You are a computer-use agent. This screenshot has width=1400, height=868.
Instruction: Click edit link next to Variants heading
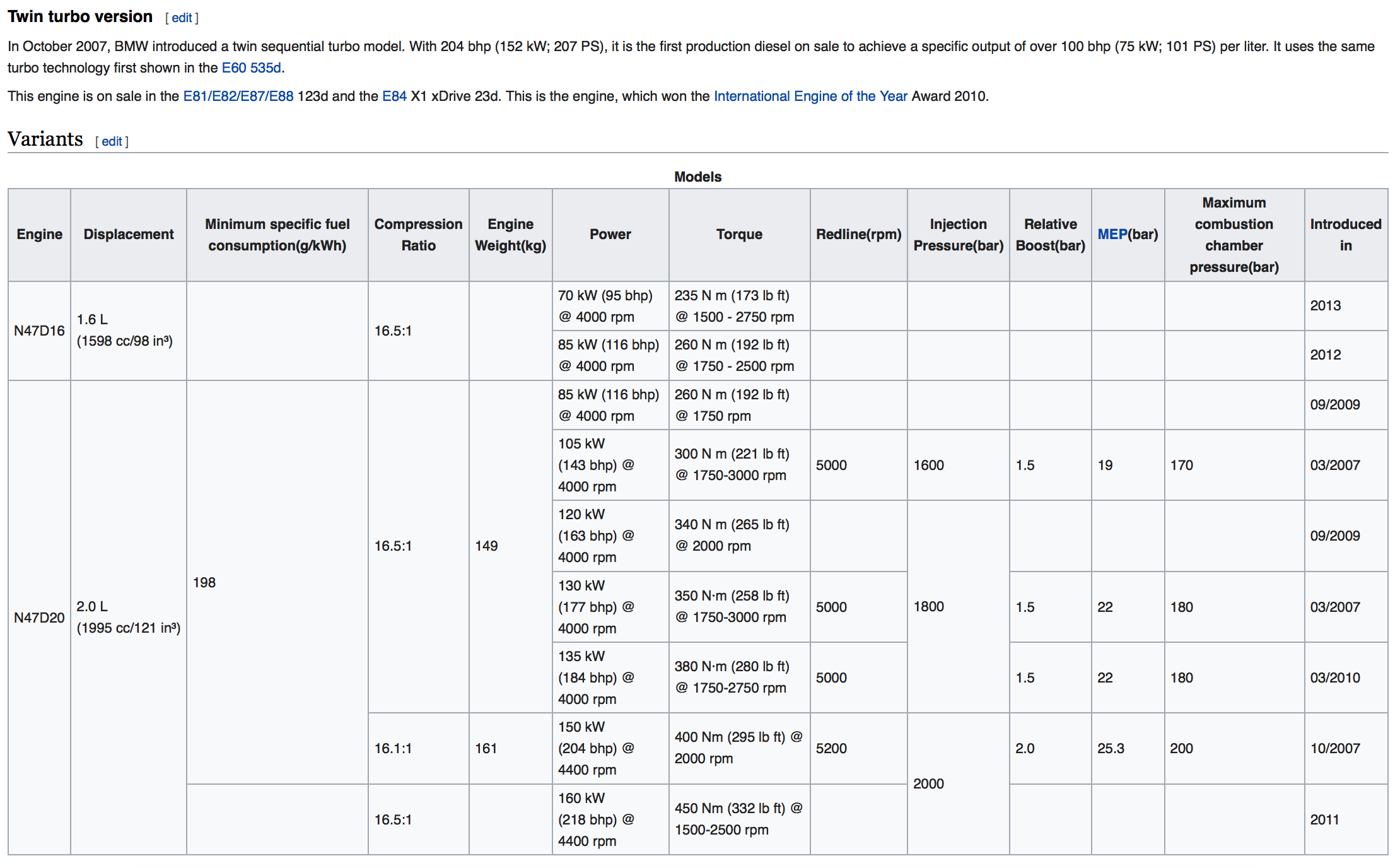(112, 141)
